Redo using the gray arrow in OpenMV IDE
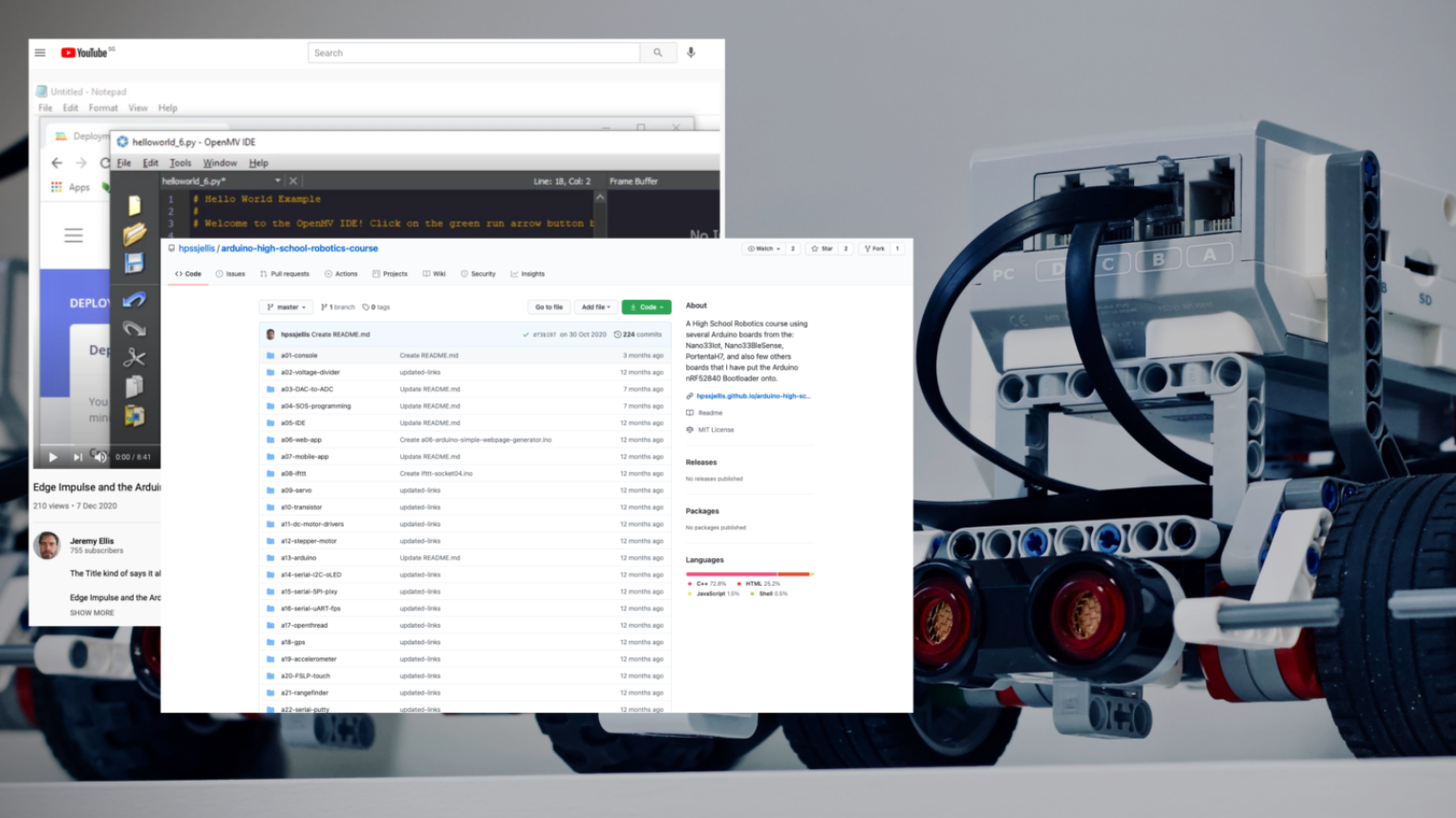Image resolution: width=1456 pixels, height=818 pixels. [135, 329]
